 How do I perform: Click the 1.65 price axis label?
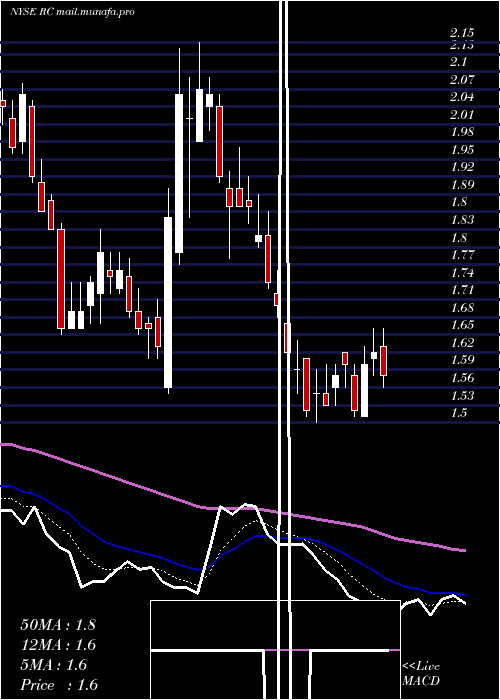(x=462, y=325)
